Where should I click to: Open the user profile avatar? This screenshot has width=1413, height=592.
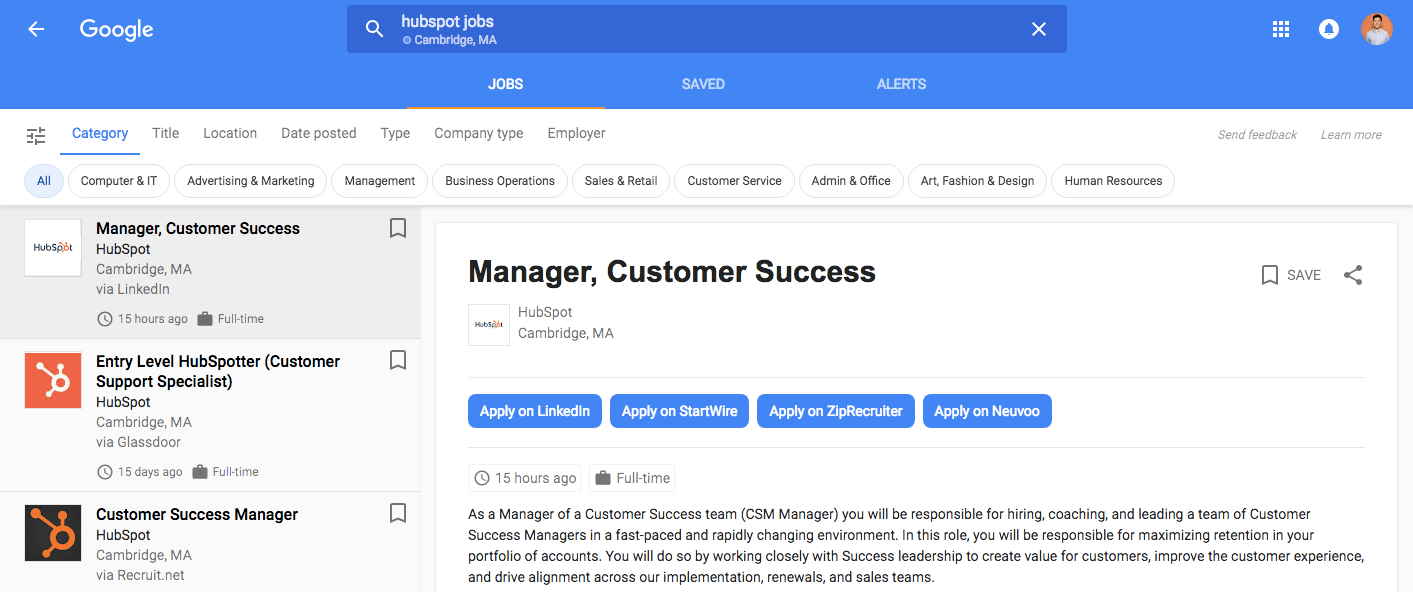(1377, 29)
